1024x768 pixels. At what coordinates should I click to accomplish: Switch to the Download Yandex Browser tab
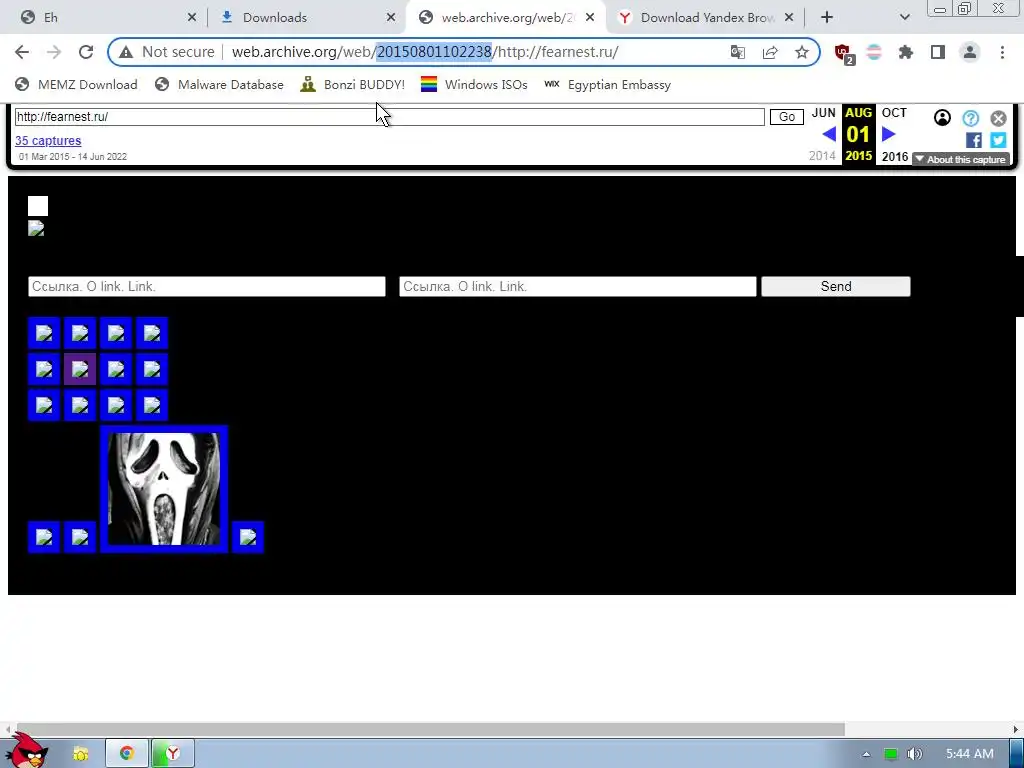pyautogui.click(x=705, y=18)
